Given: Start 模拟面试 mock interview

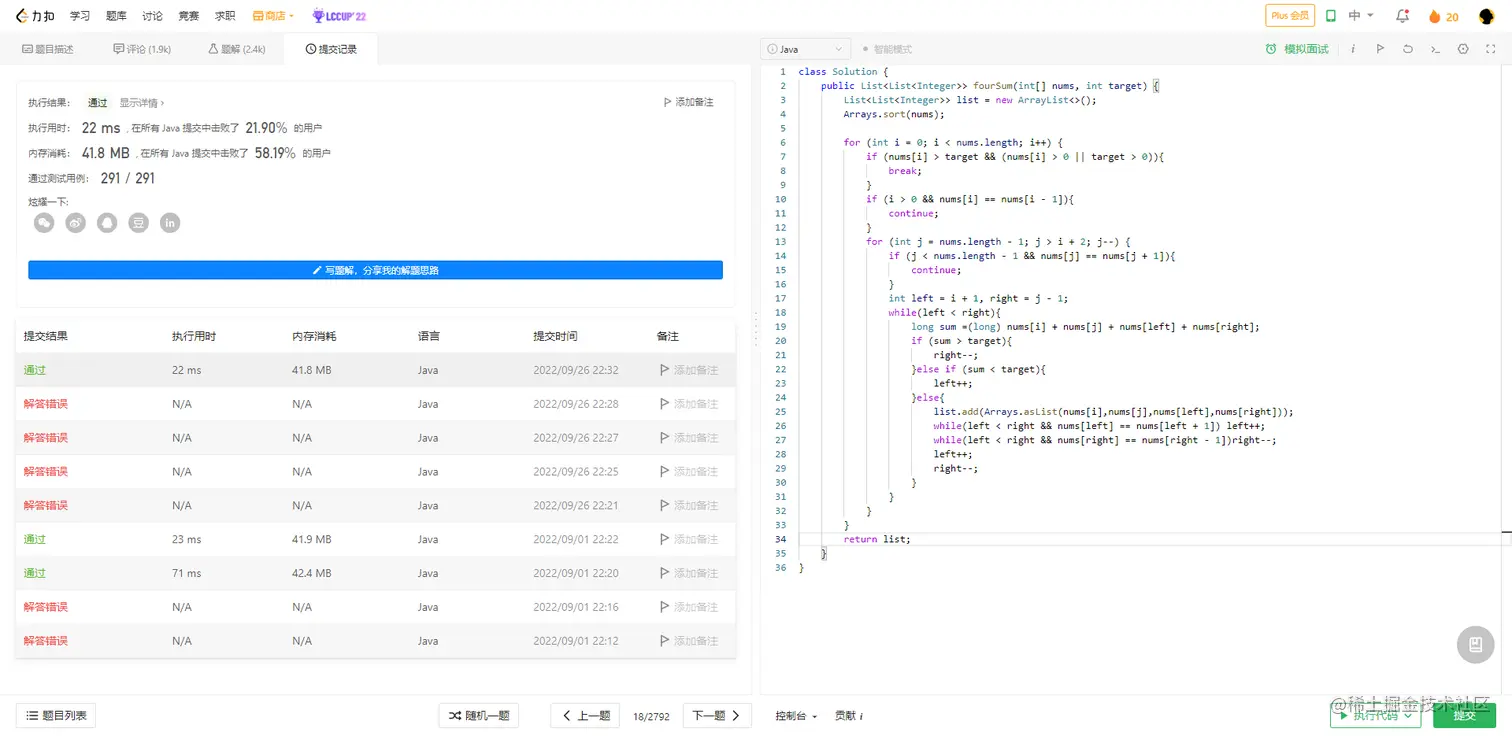Looking at the screenshot, I should point(1297,49).
